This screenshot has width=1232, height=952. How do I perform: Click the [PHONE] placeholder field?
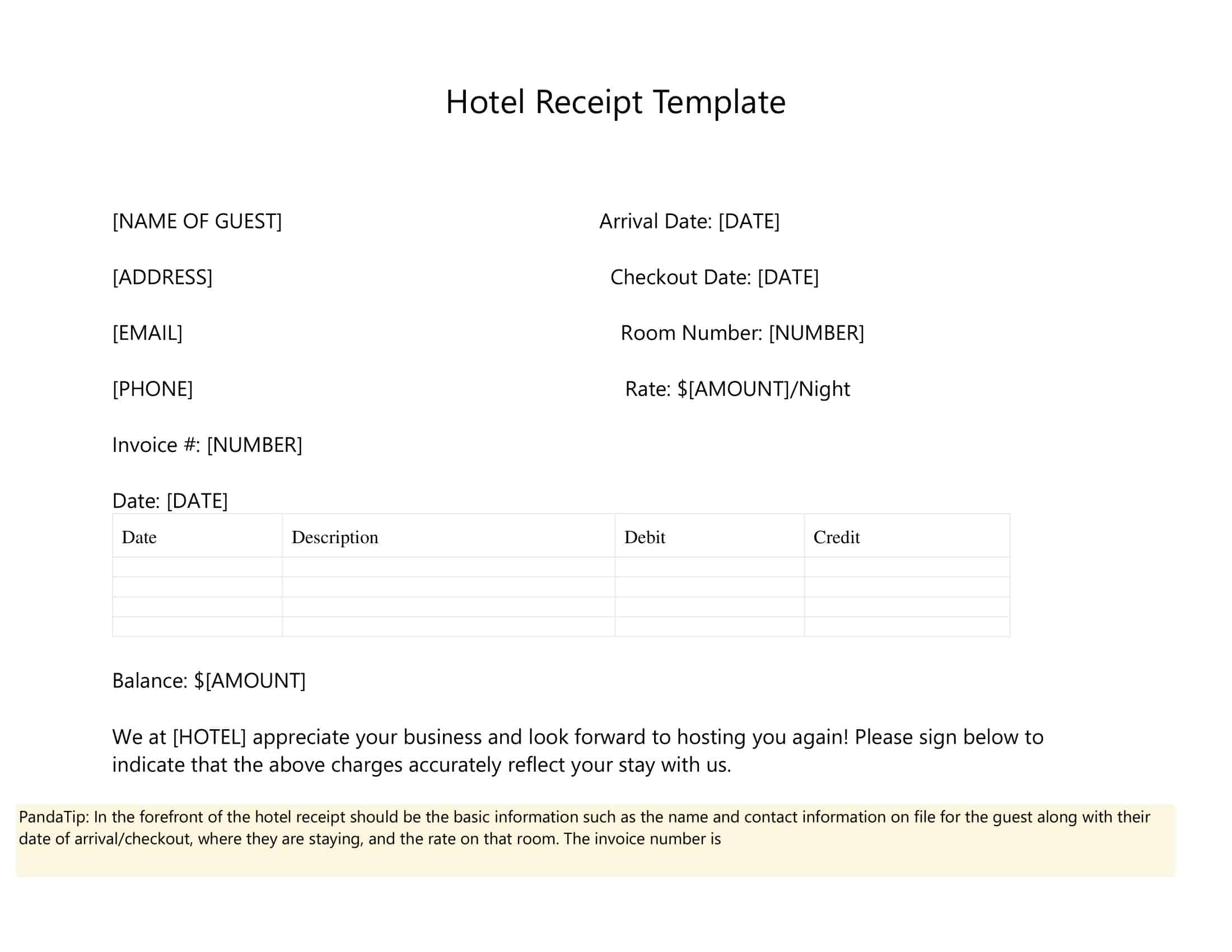152,389
